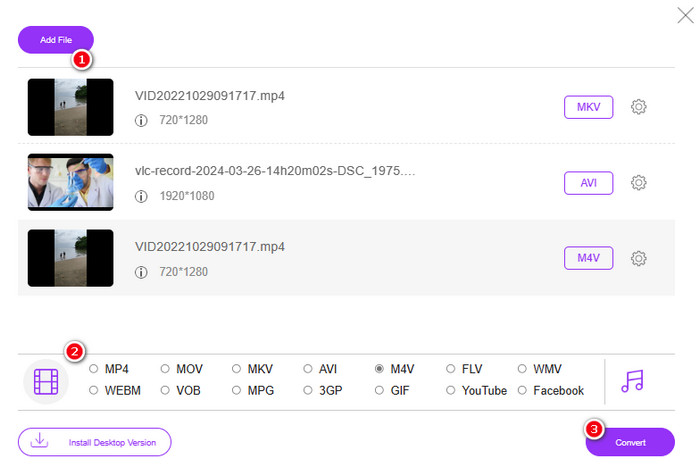Viewport: 700px width, 476px height.
Task: Open the M4V format tag dropdown
Action: pos(588,258)
